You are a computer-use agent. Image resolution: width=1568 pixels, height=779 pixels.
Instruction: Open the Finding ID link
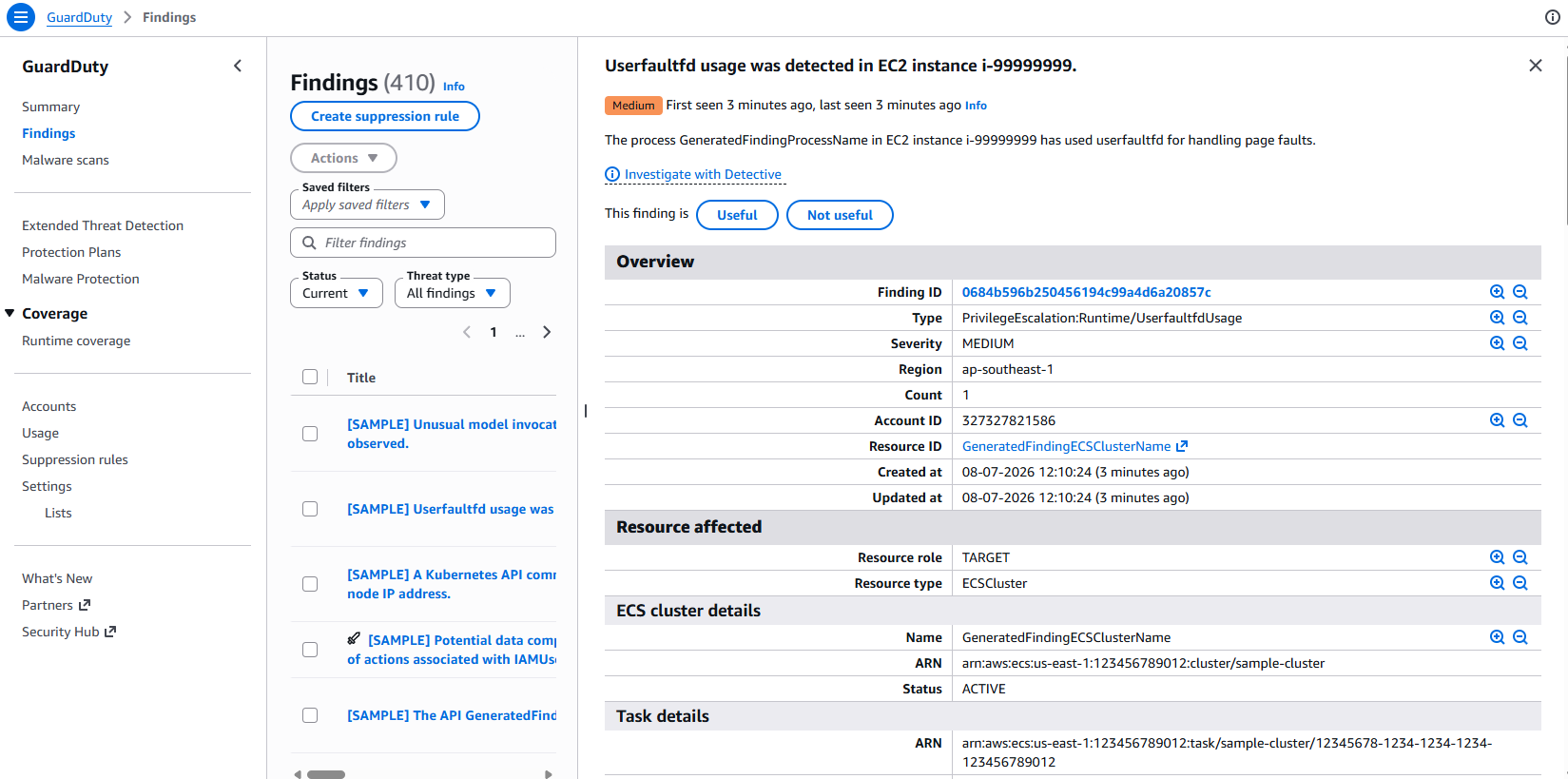1087,292
